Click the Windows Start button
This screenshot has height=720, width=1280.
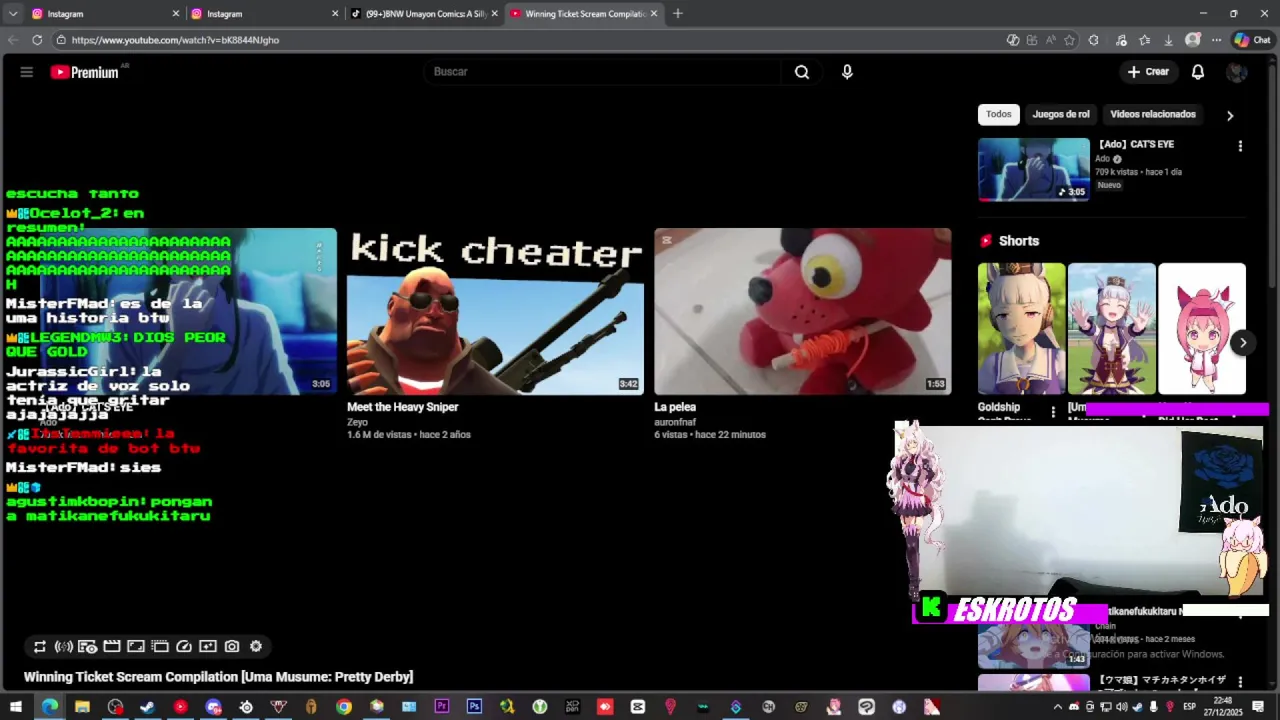[x=16, y=707]
